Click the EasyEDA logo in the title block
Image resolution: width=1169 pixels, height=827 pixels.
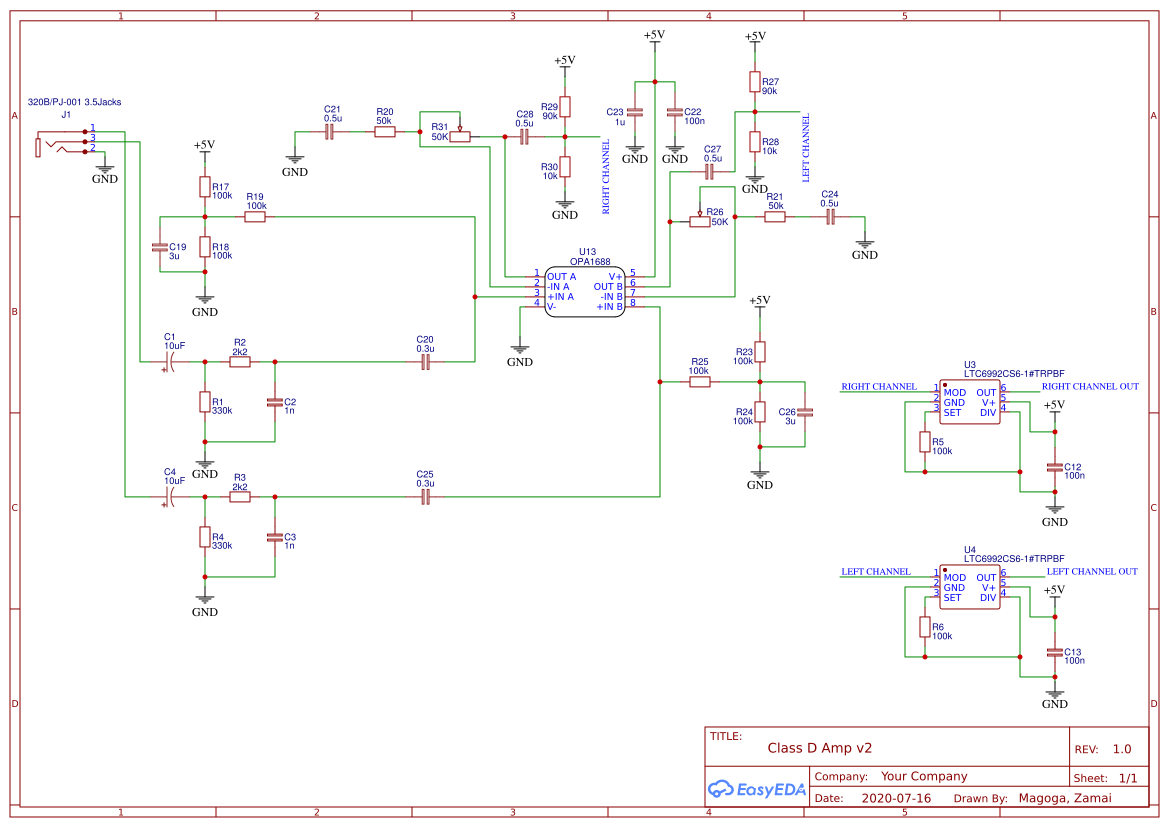[757, 790]
